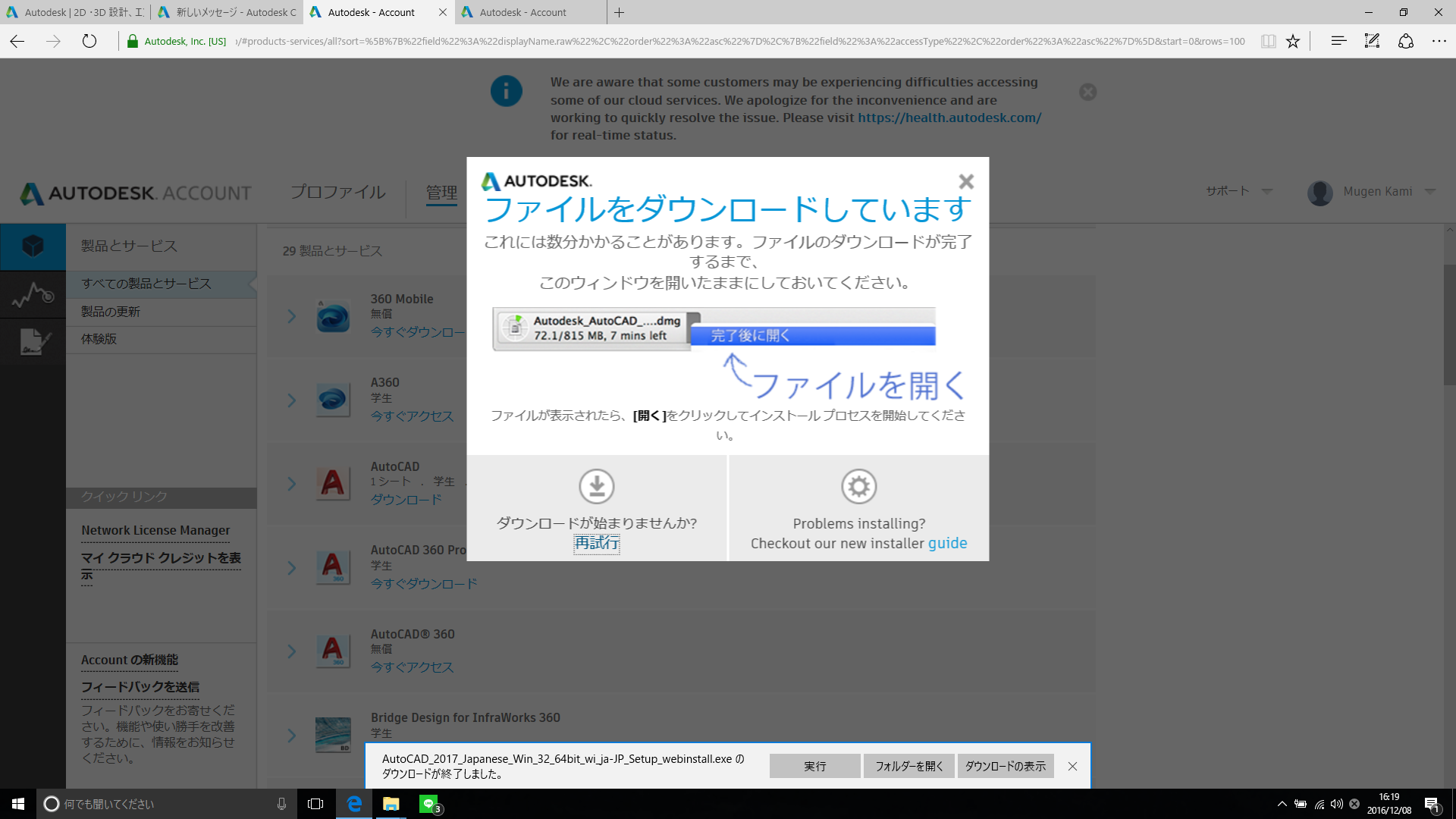This screenshot has width=1456, height=819.
Task: Click the 360 Mobile product icon
Action: click(333, 316)
